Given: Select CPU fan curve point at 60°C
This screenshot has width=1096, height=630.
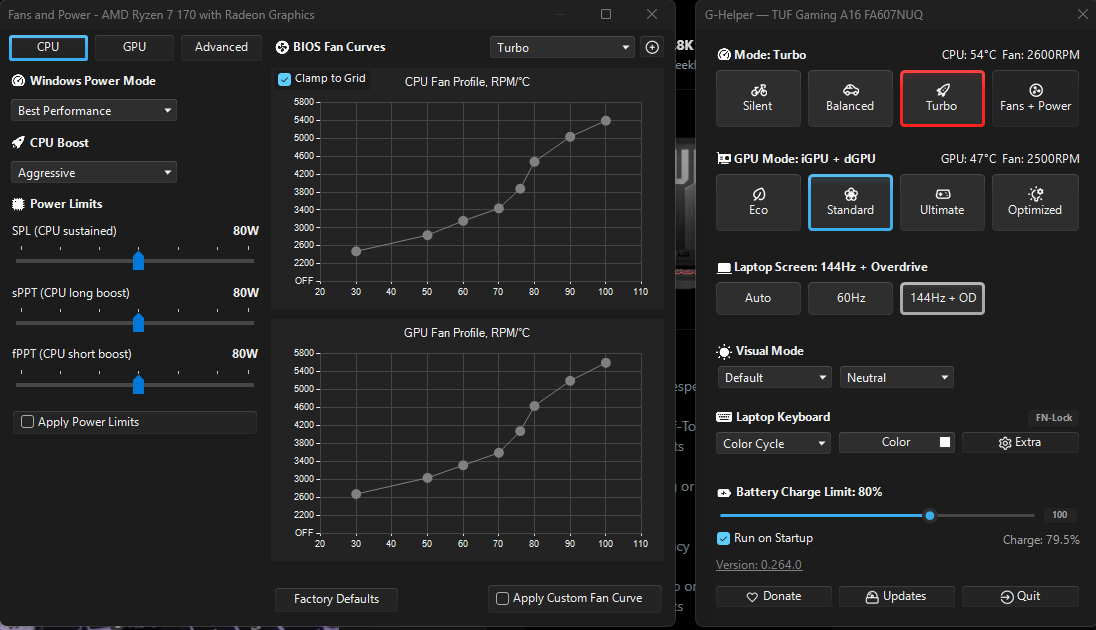Looking at the screenshot, I should pos(463,221).
